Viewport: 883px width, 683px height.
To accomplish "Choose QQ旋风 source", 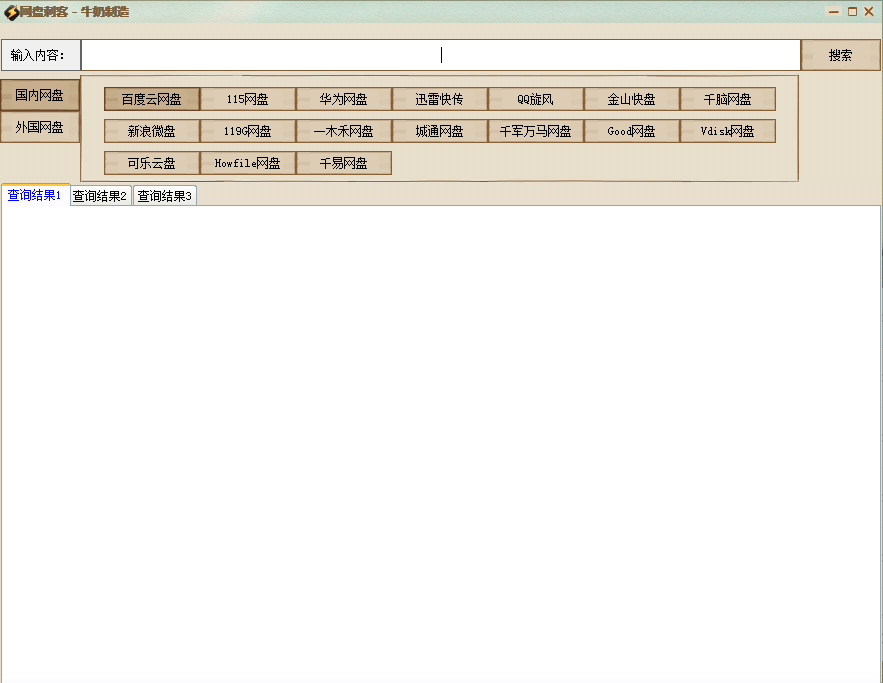I will click(536, 99).
